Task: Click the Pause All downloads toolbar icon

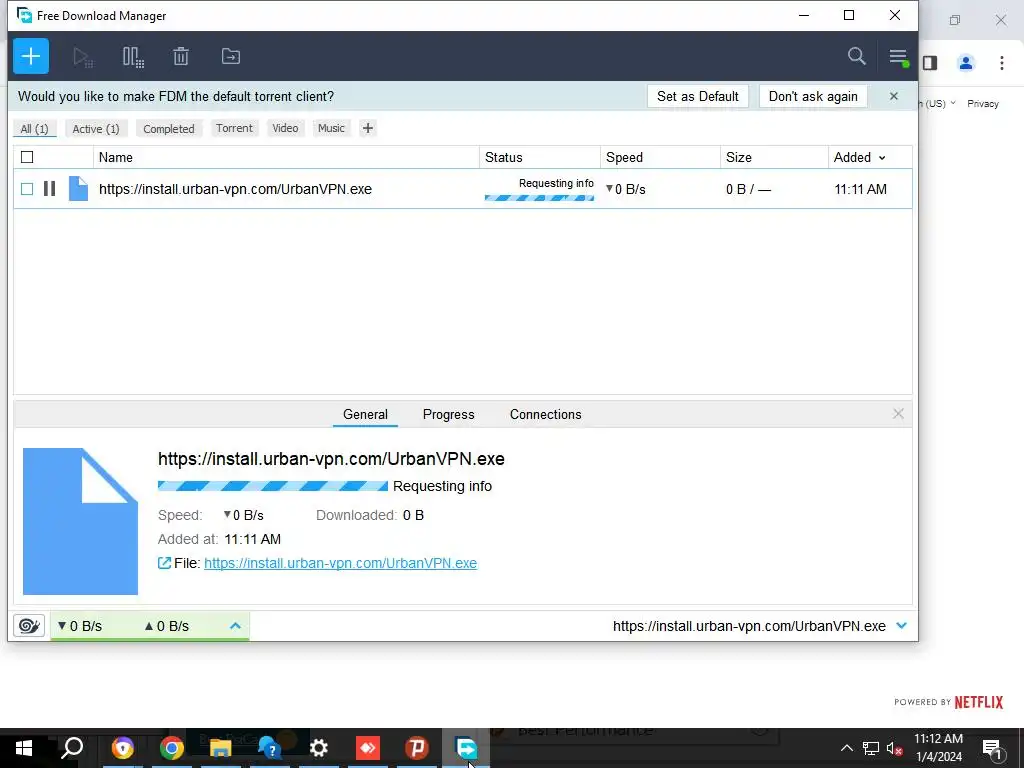Action: coord(133,57)
